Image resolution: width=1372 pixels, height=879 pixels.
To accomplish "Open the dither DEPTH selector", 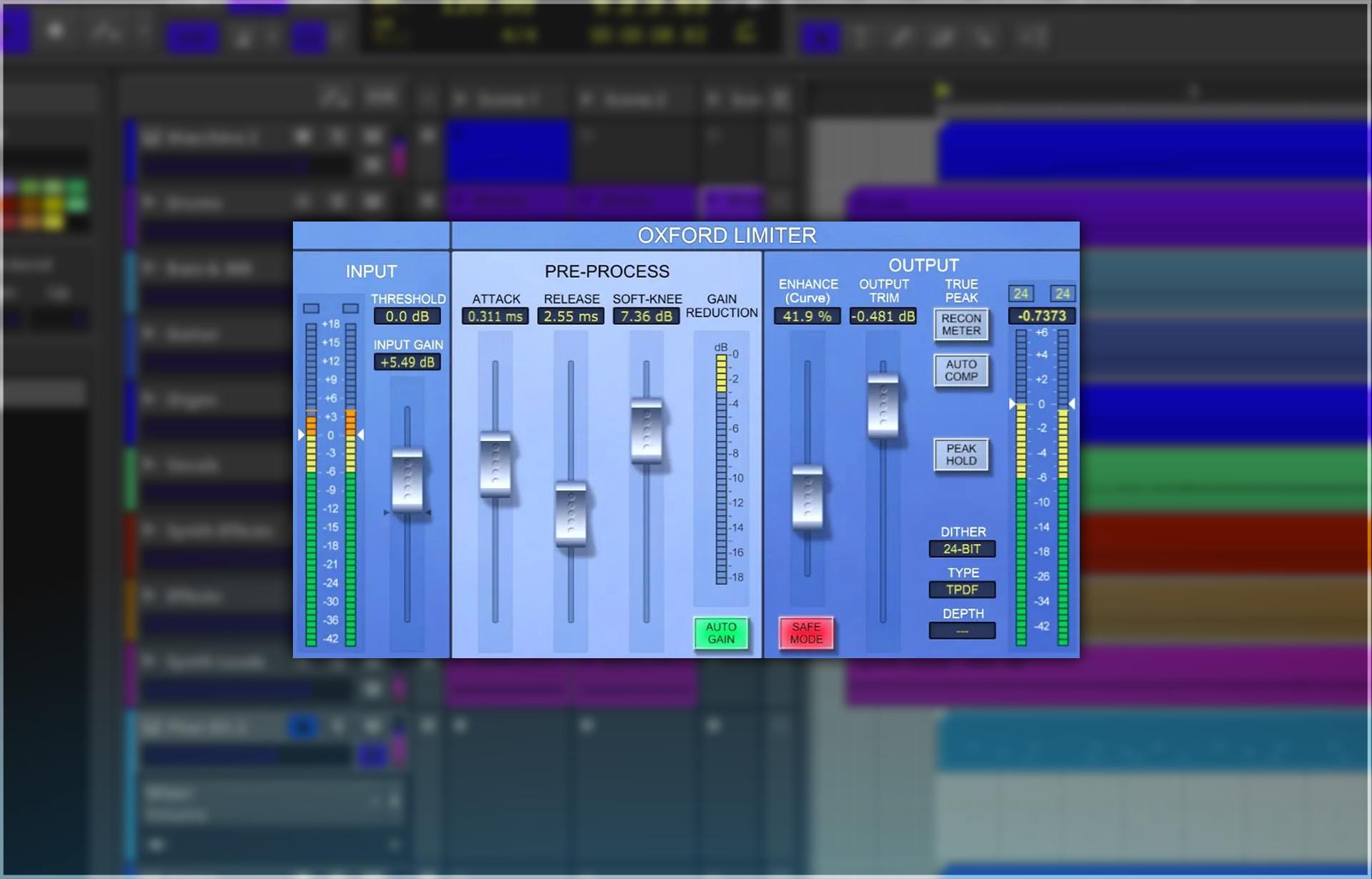I will point(962,631).
